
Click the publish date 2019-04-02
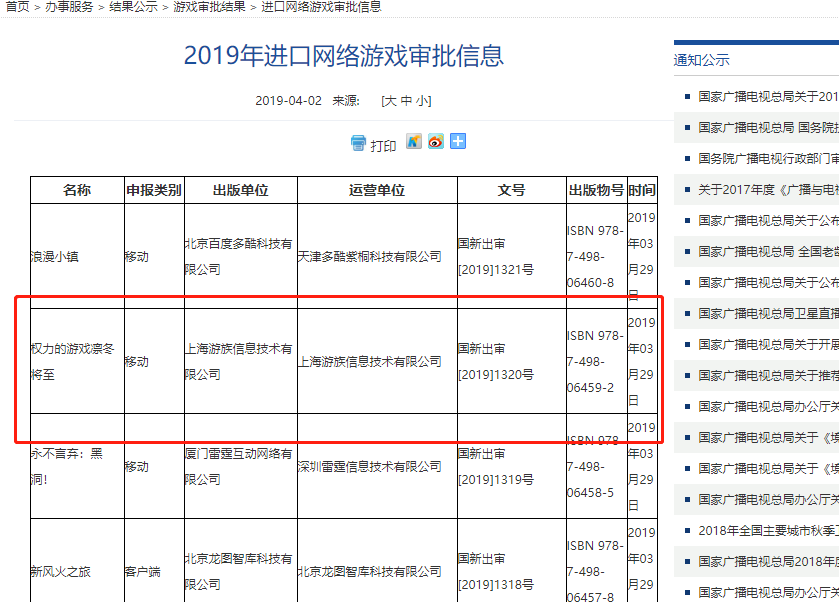point(288,101)
